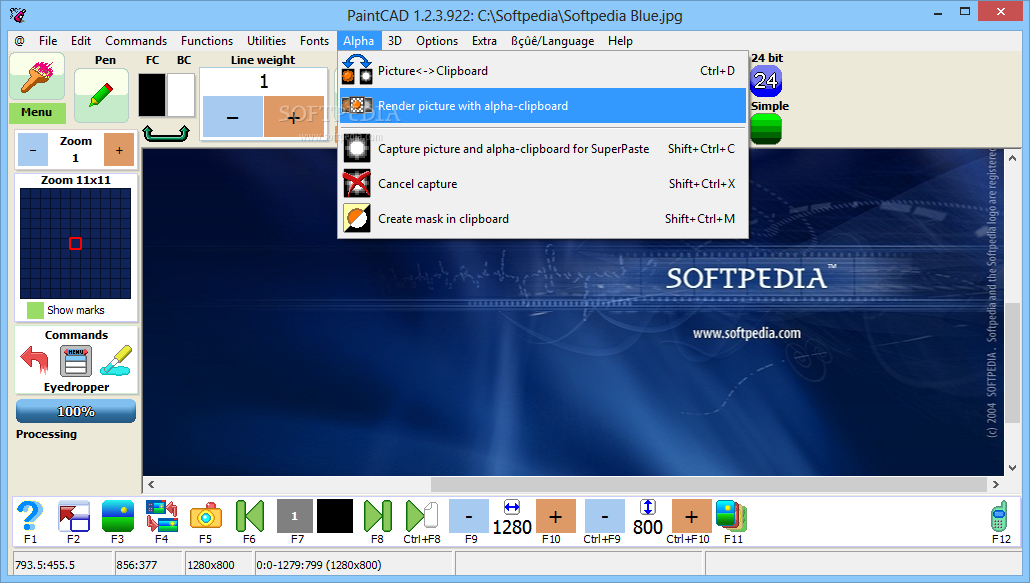Select the green Simple mode icon
Image resolution: width=1030 pixels, height=583 pixels.
pos(765,129)
